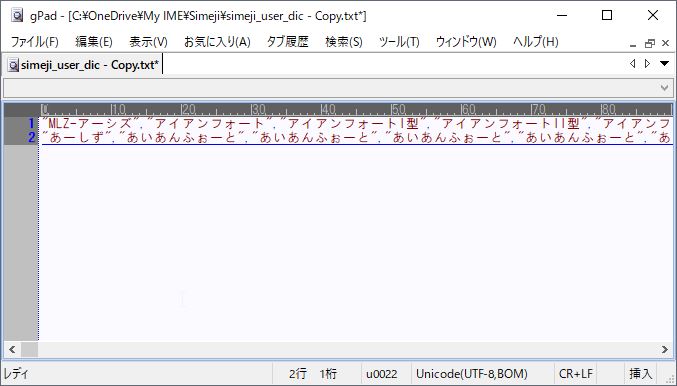Click the u0022 character code in status bar

click(x=382, y=373)
